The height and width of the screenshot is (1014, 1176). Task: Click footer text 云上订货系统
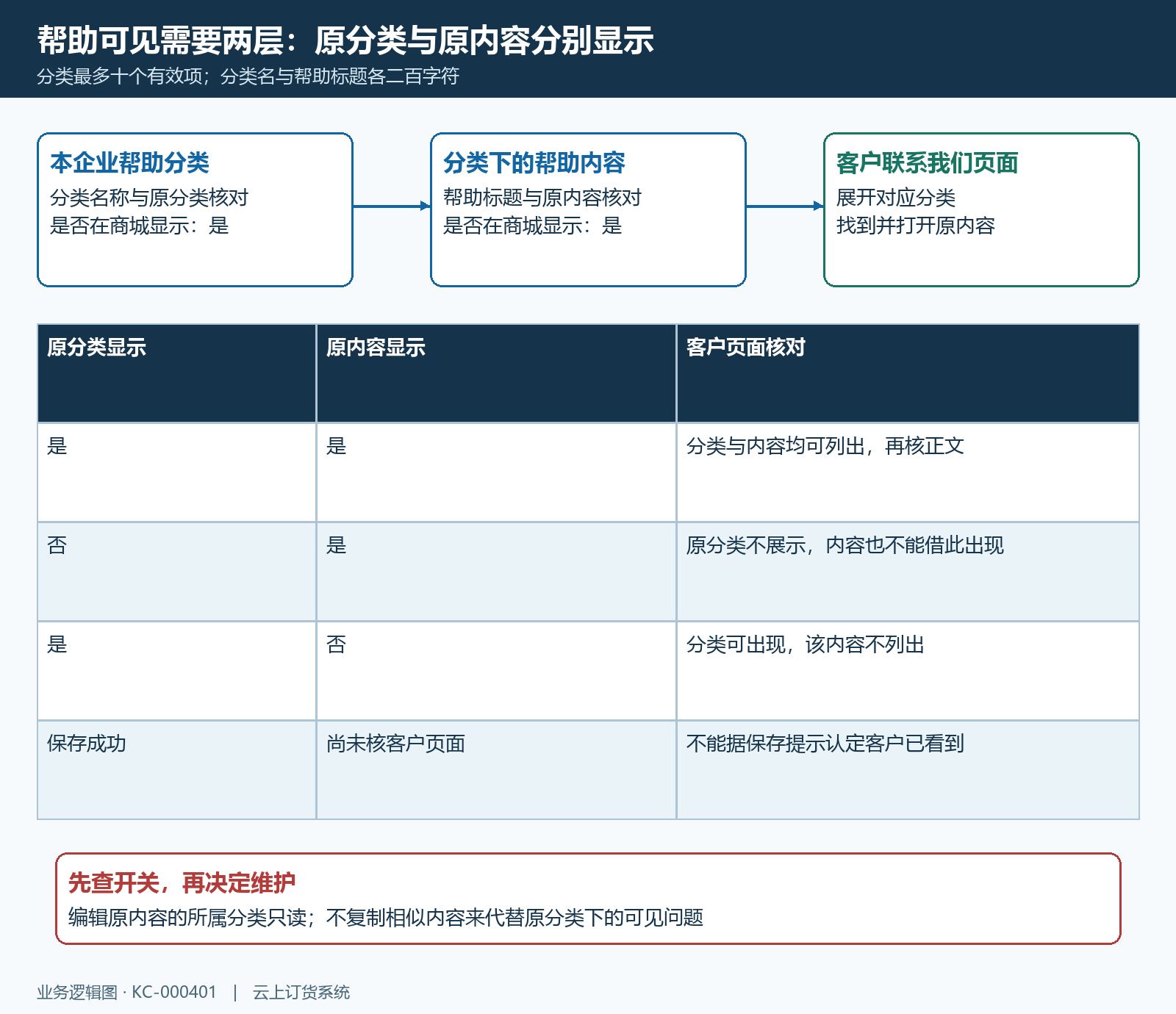click(x=301, y=993)
